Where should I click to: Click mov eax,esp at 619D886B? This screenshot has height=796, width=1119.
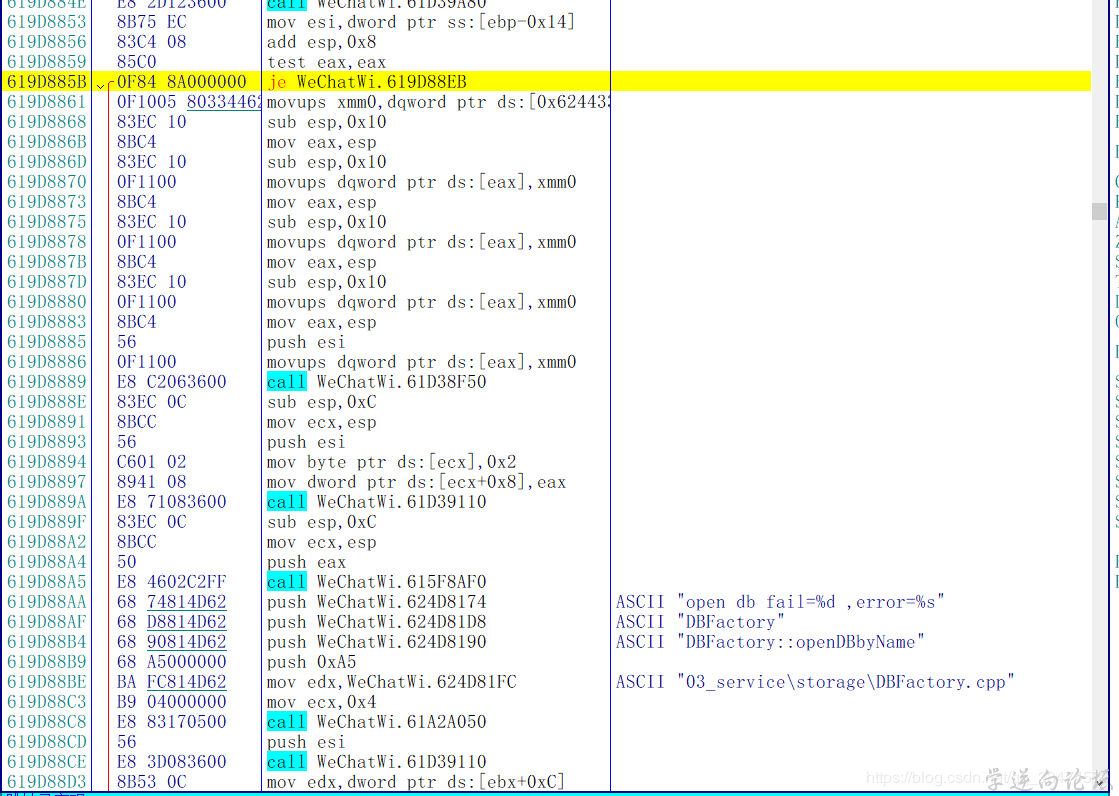321,142
